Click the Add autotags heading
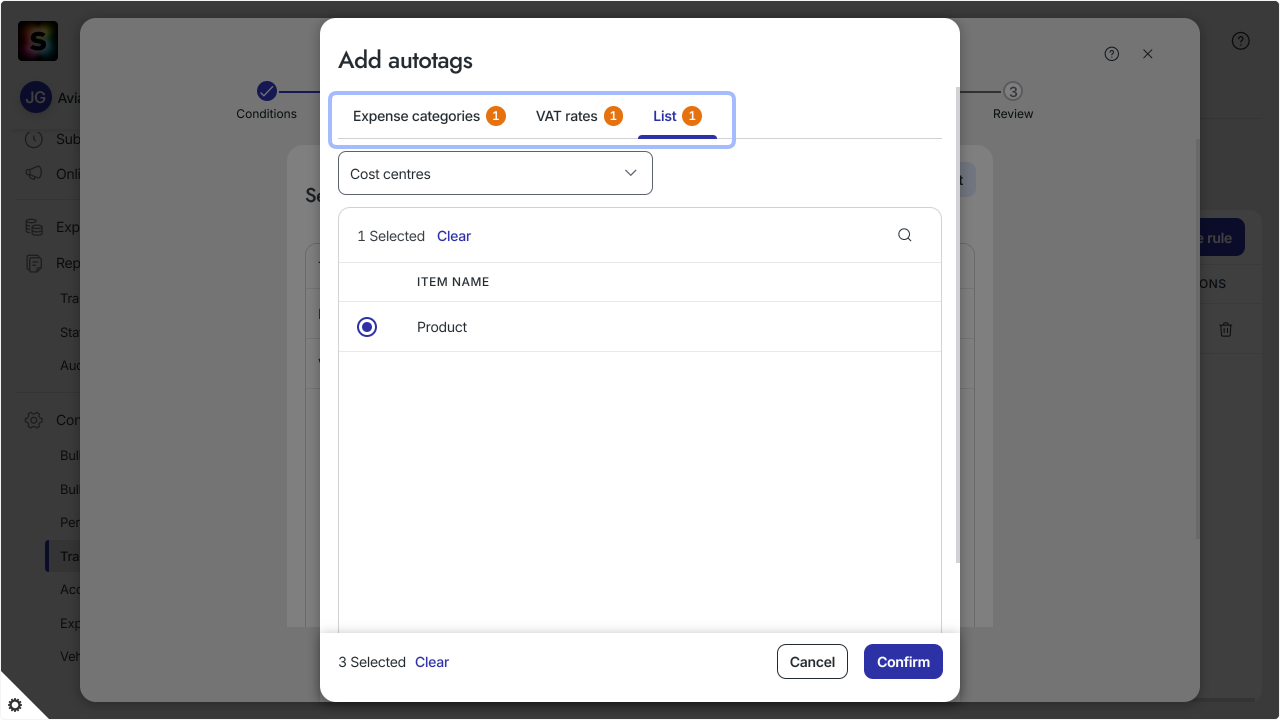 coord(405,60)
